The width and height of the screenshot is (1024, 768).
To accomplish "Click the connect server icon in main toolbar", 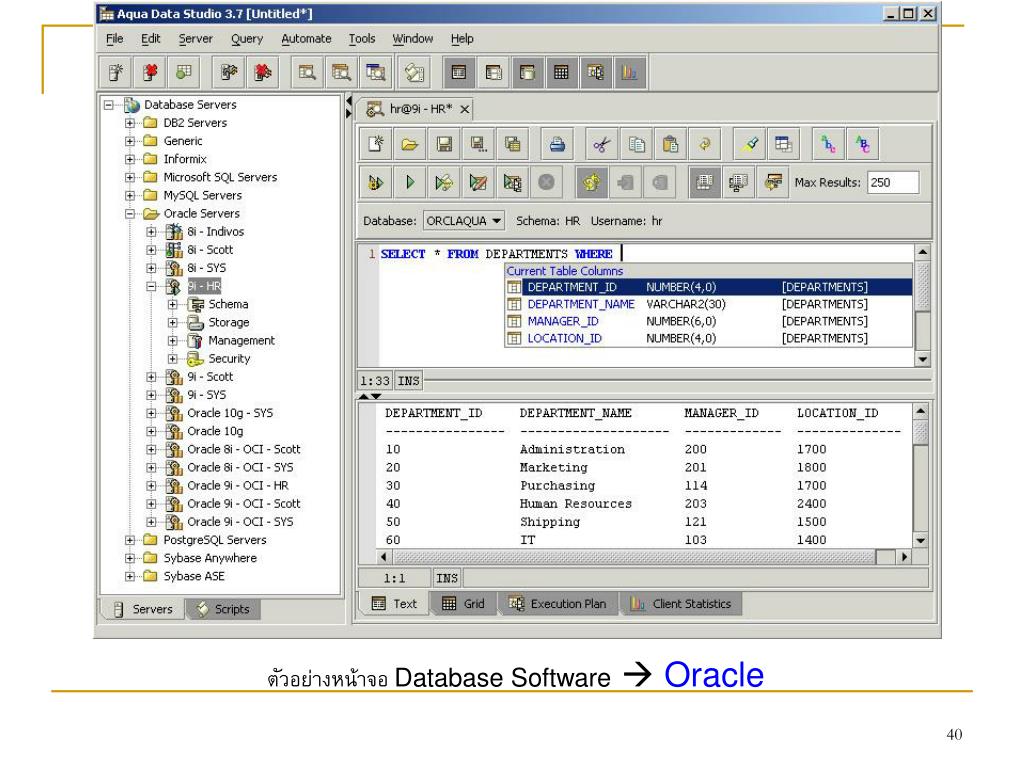I will pos(229,72).
